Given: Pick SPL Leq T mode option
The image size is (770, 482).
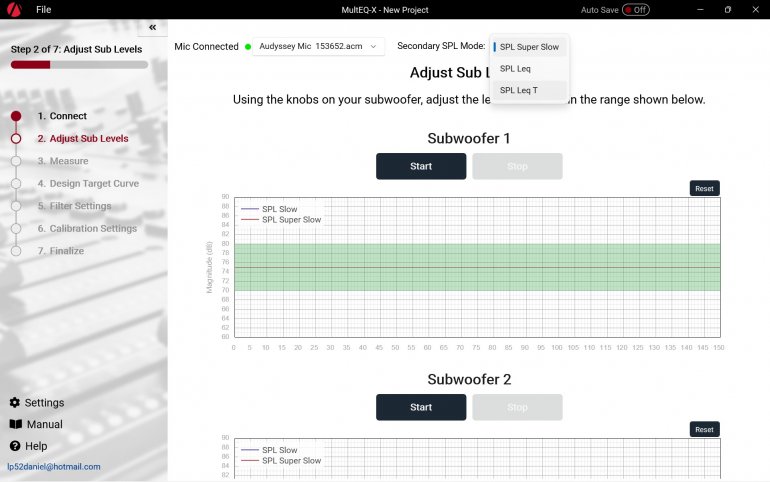Looking at the screenshot, I should [x=518, y=90].
